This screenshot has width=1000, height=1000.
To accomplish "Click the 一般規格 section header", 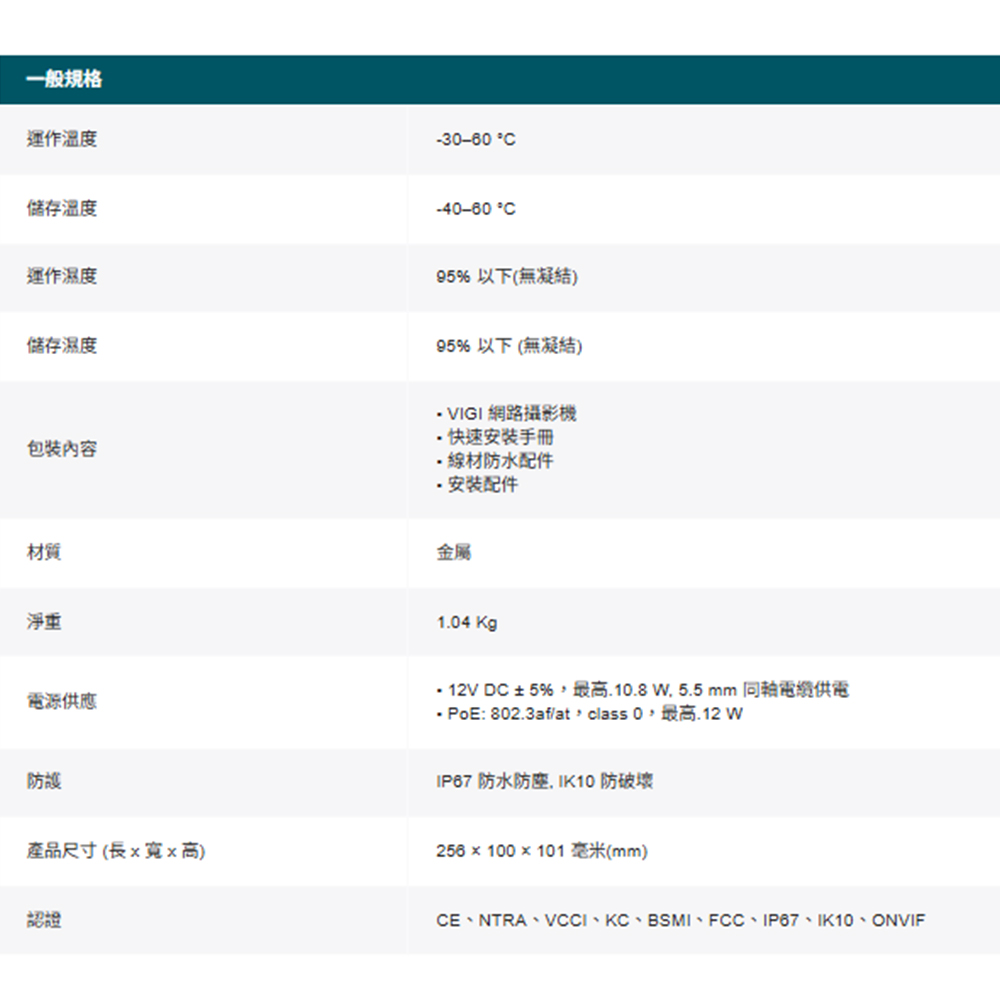I will click(x=64, y=80).
